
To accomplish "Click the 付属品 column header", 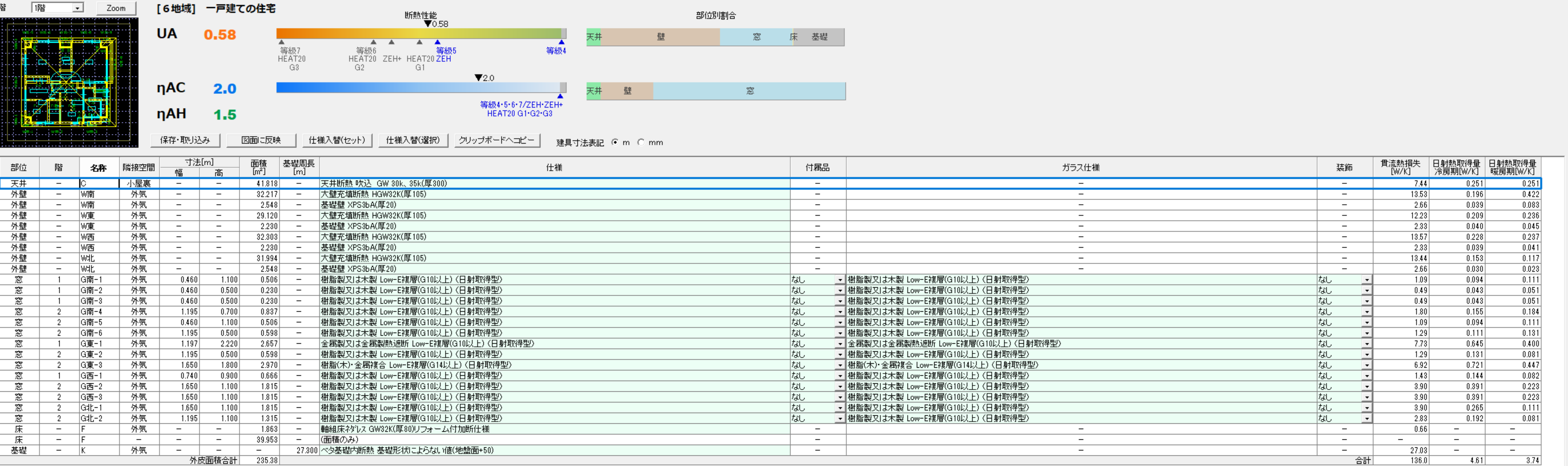I will click(x=818, y=168).
